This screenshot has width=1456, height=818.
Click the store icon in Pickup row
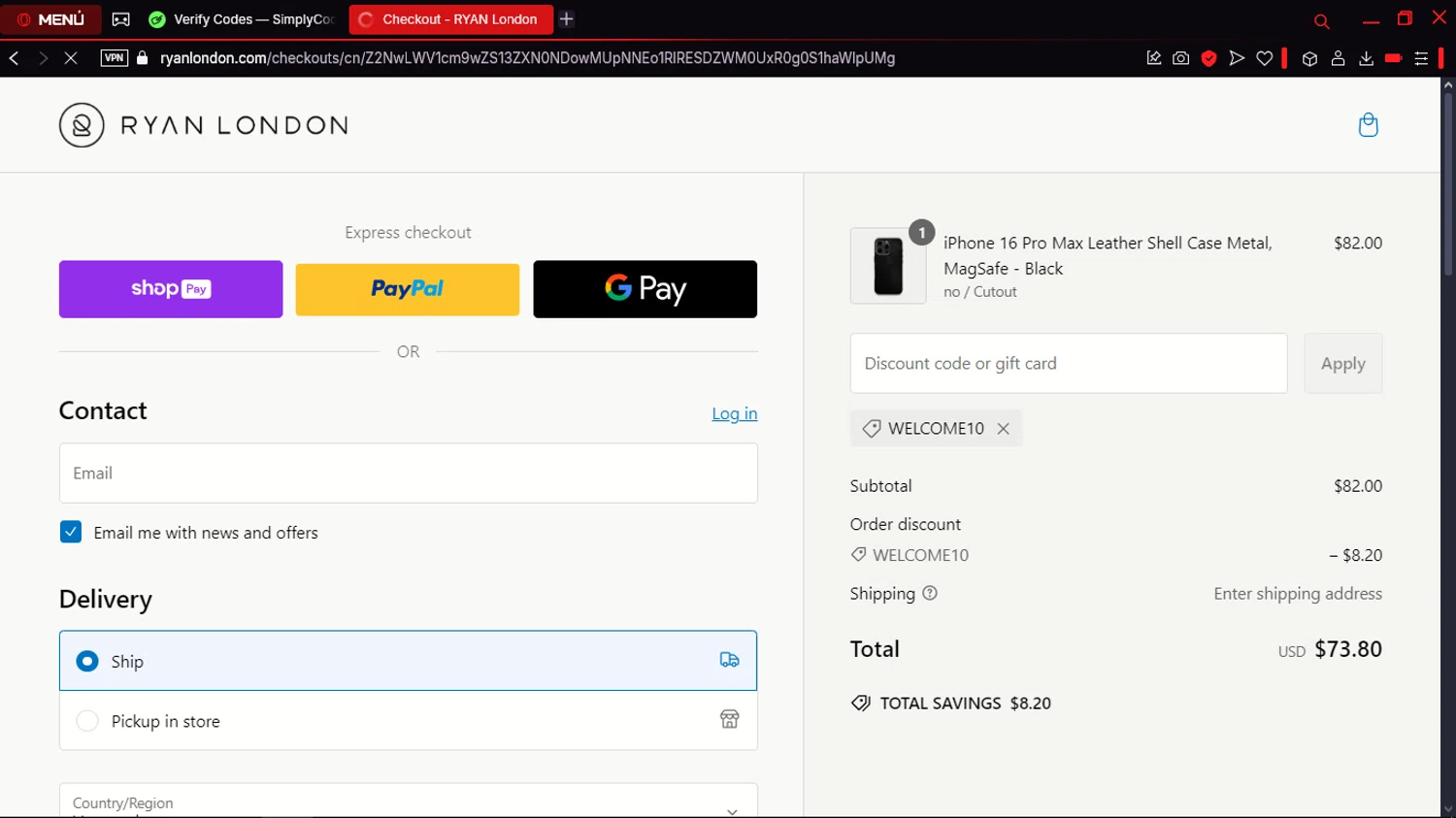tap(729, 719)
